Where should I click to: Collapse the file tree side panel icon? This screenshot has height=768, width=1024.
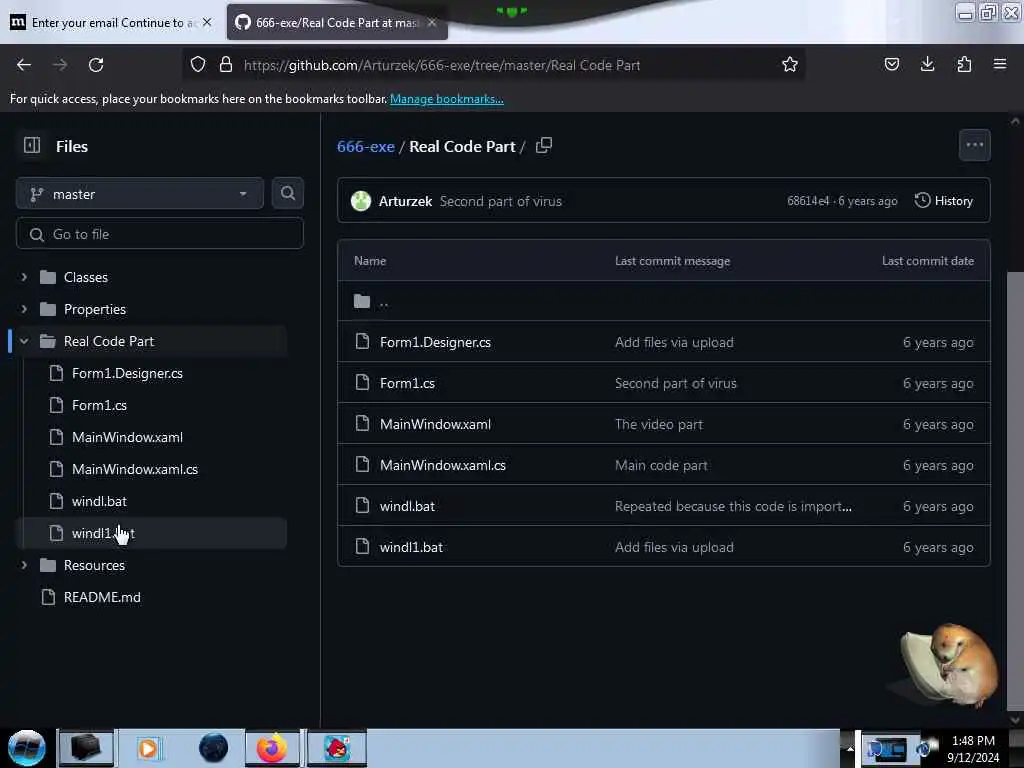coord(32,146)
